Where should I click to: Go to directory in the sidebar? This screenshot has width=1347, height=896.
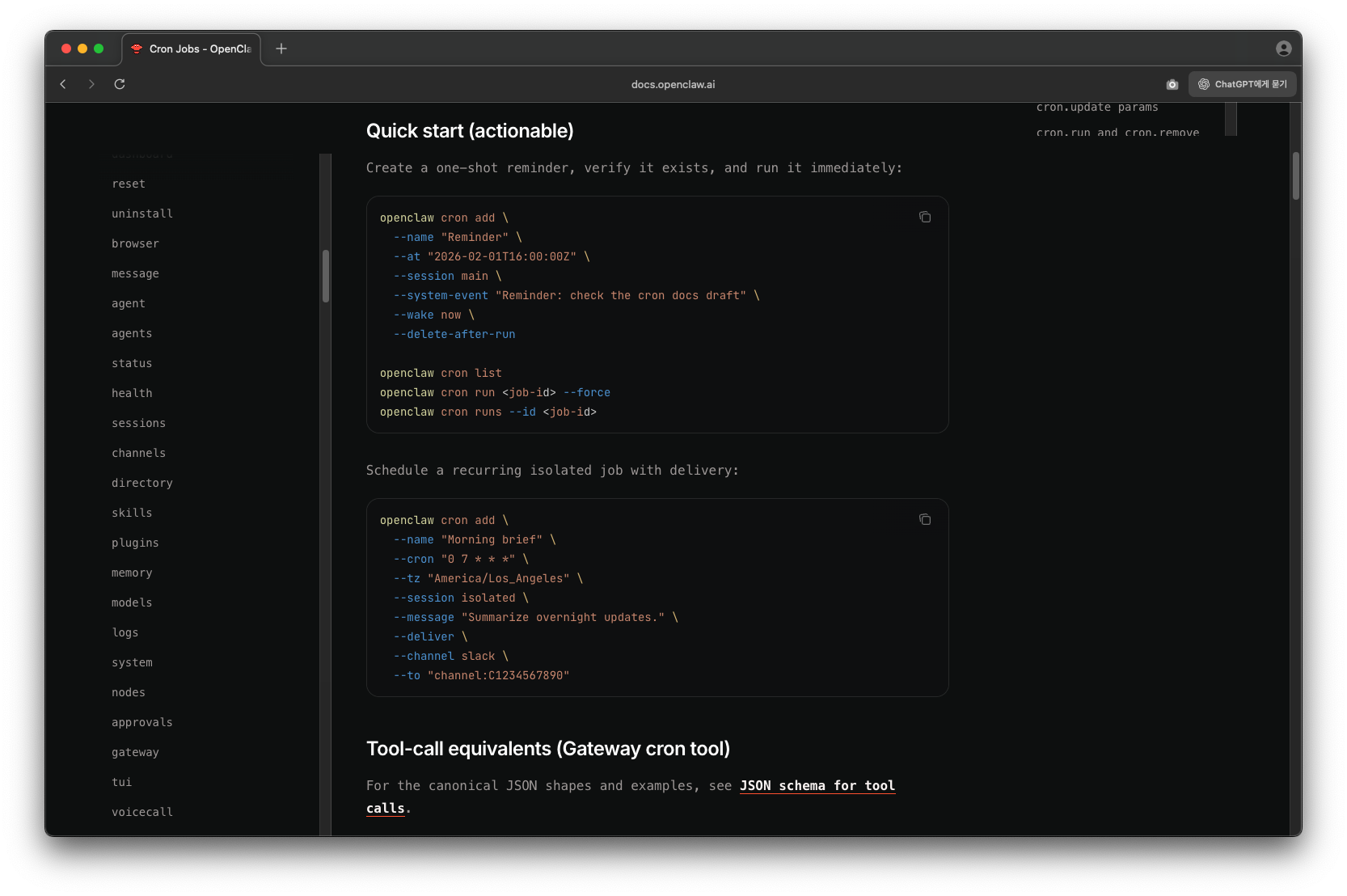pos(142,483)
